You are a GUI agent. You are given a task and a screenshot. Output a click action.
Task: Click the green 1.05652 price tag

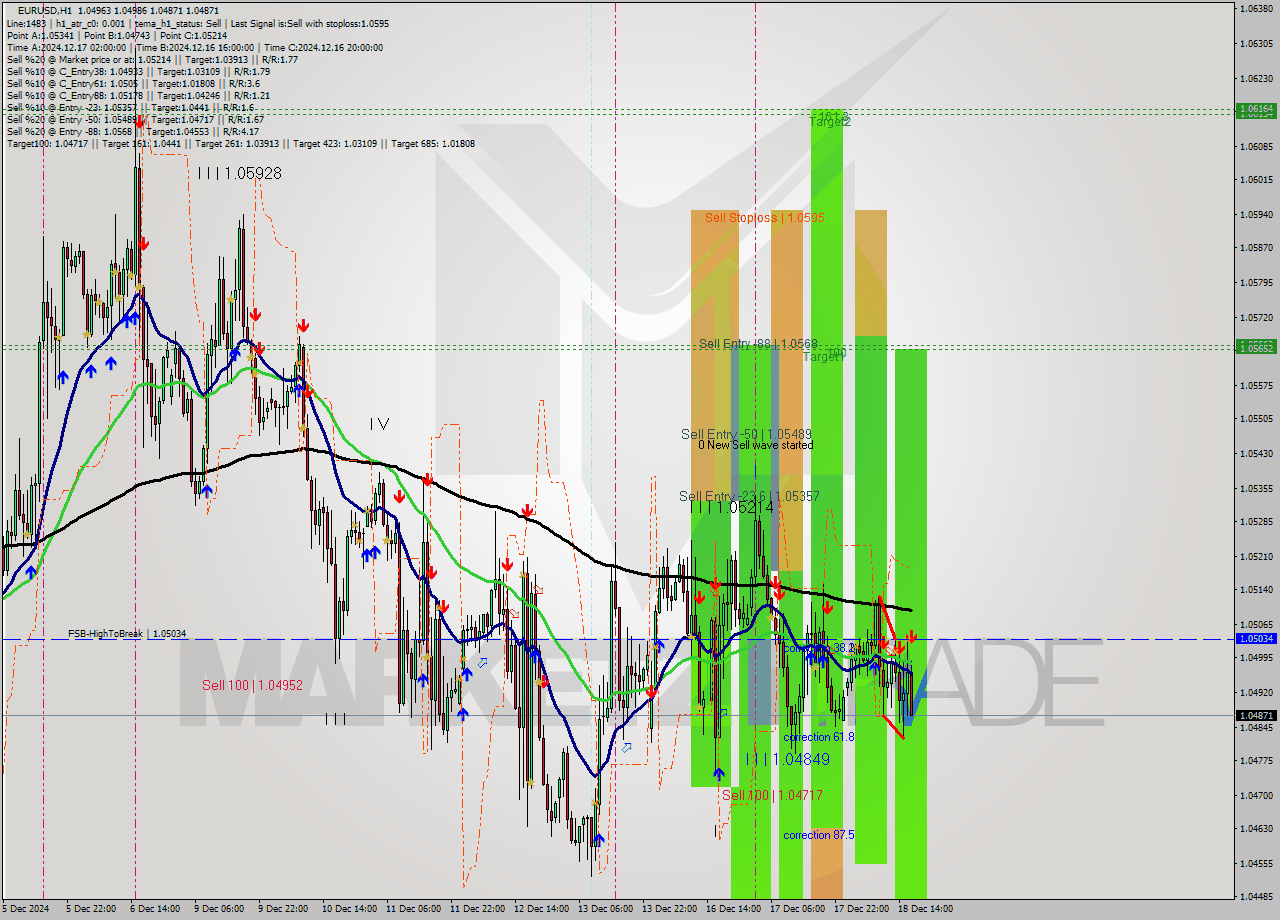coord(1256,347)
